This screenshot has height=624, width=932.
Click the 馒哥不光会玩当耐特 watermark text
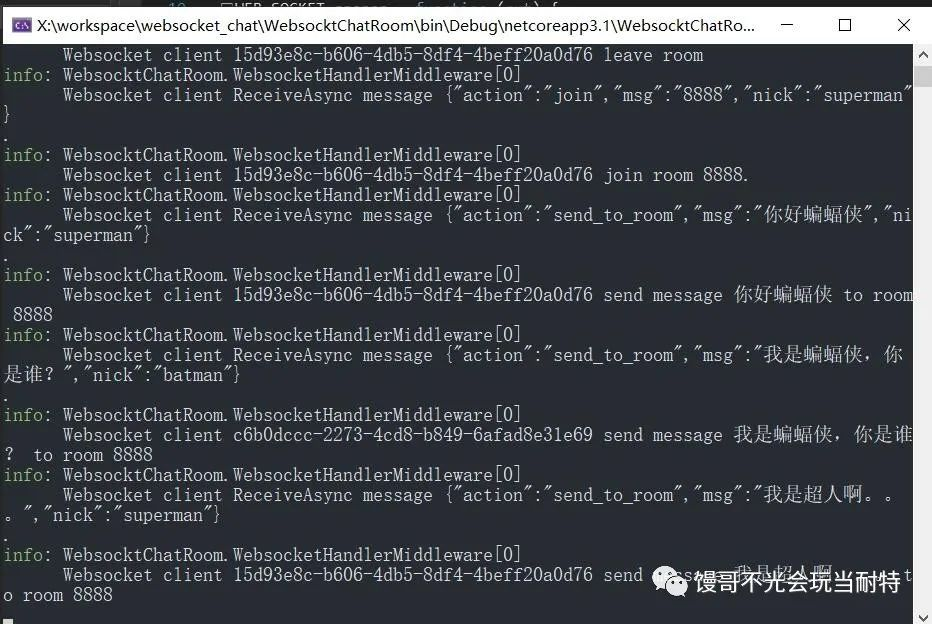[x=798, y=581]
